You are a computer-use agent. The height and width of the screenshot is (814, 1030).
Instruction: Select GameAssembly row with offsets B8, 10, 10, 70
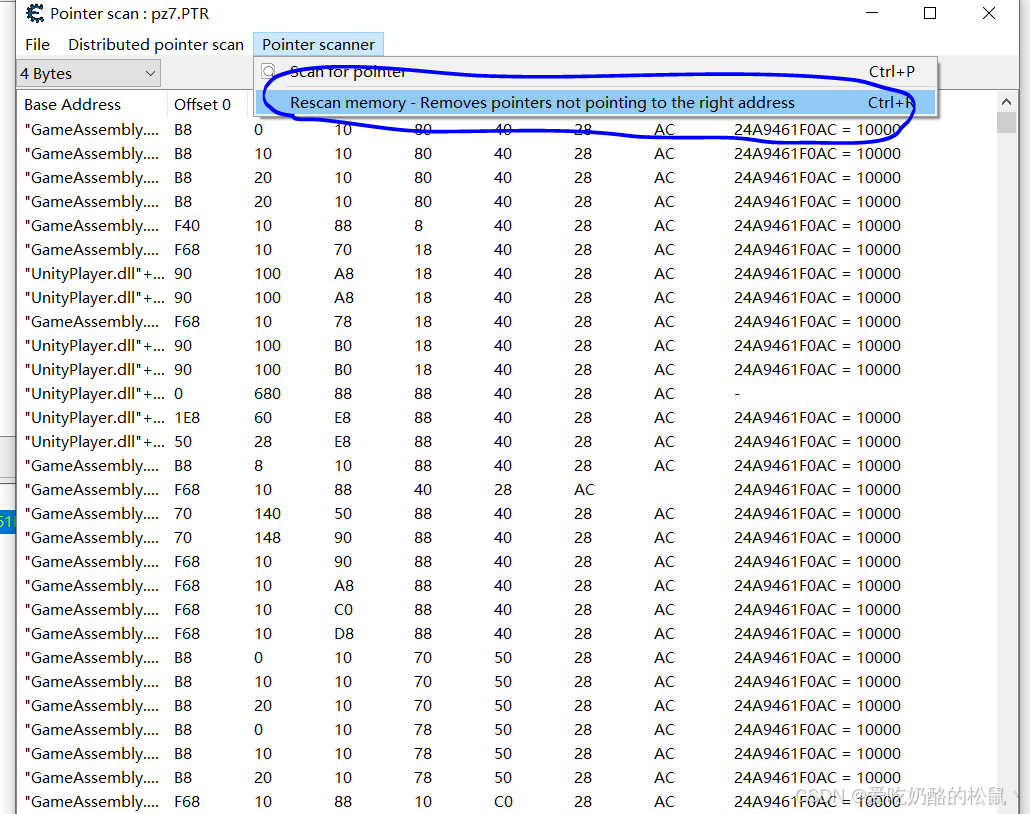[x=506, y=681]
